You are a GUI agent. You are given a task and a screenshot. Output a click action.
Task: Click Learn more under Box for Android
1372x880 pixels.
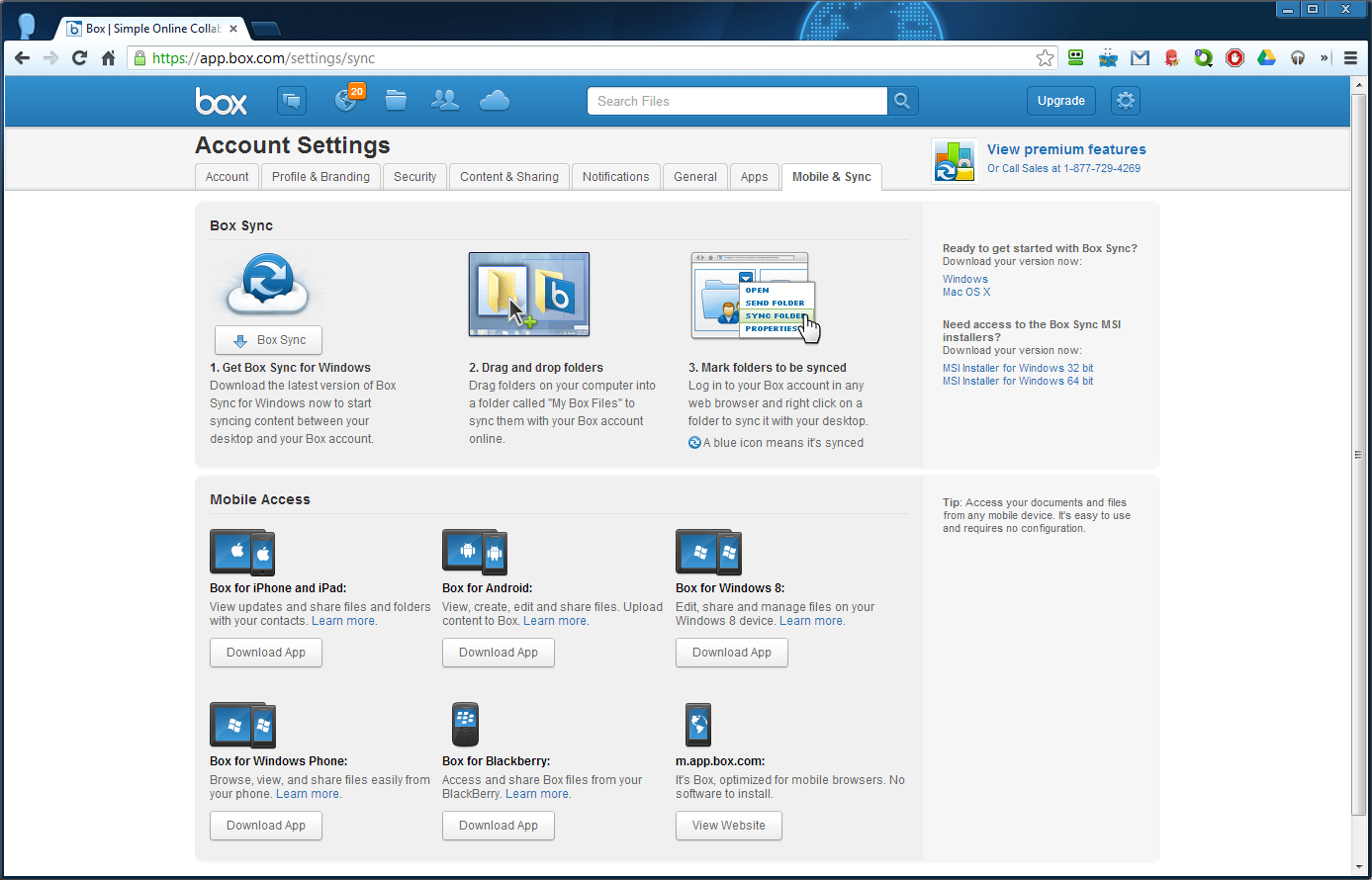[x=555, y=621]
